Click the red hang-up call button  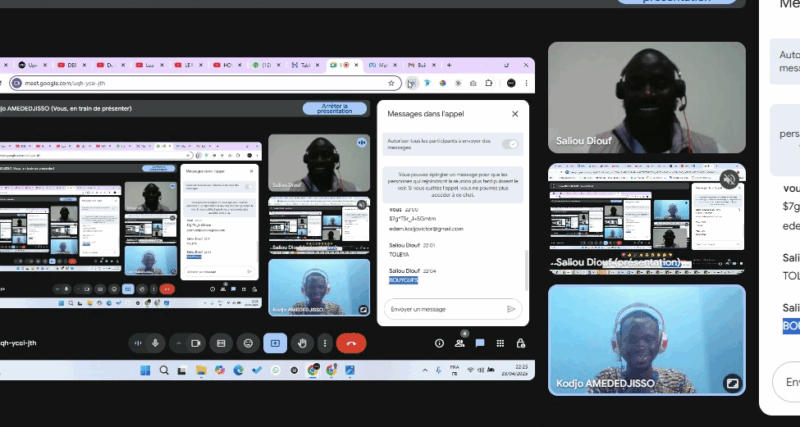[351, 343]
